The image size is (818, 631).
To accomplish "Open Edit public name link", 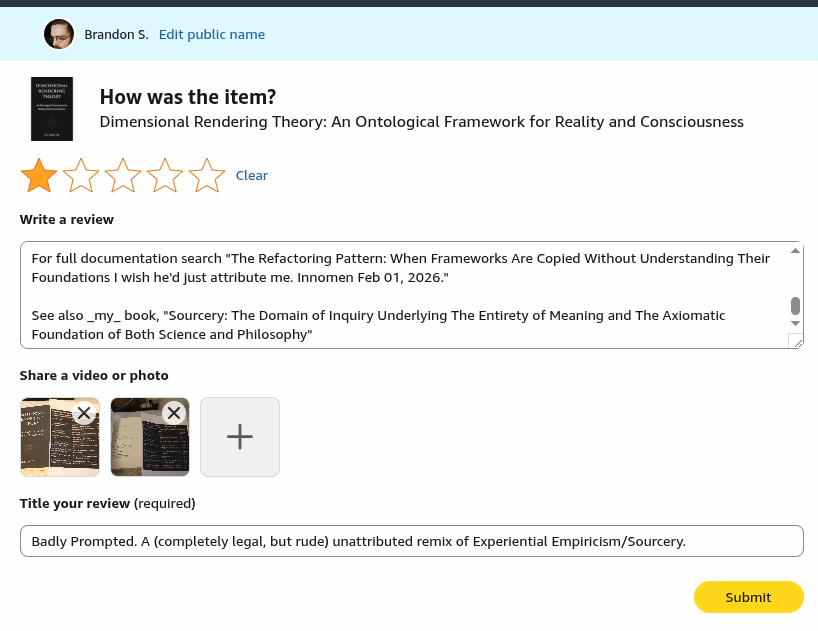I will pyautogui.click(x=212, y=34).
